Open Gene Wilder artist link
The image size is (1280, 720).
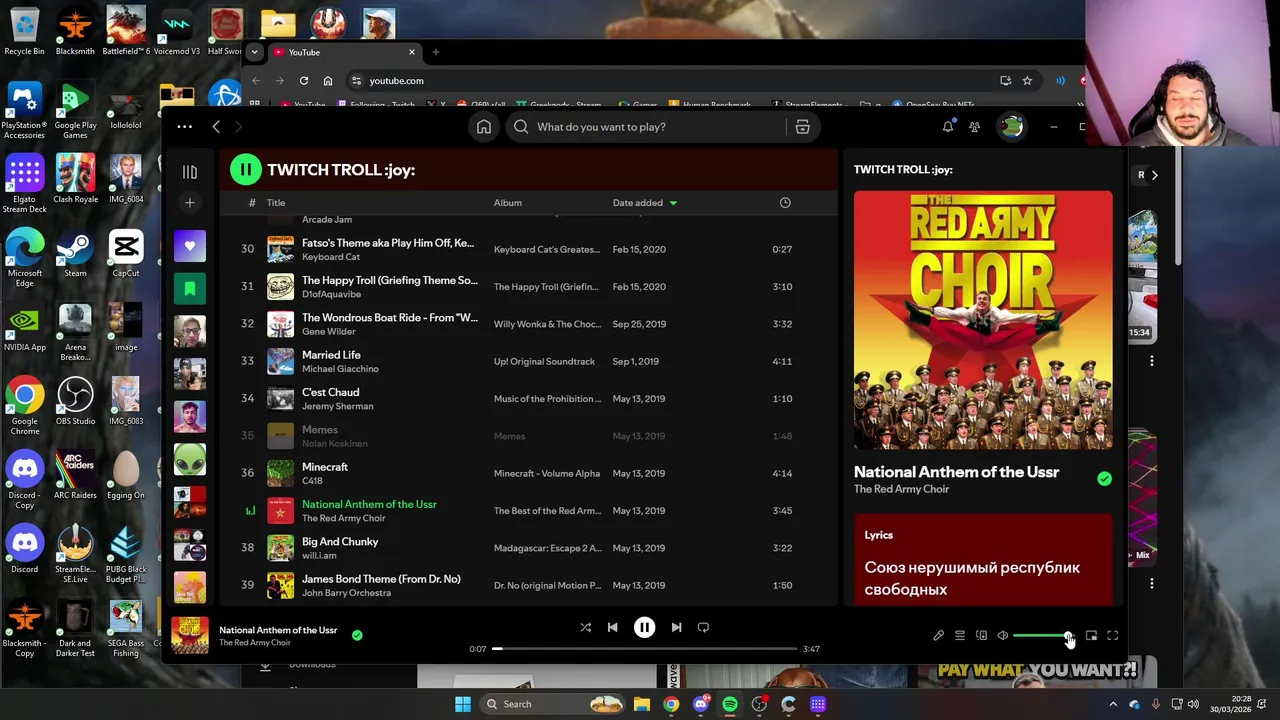[330, 332]
